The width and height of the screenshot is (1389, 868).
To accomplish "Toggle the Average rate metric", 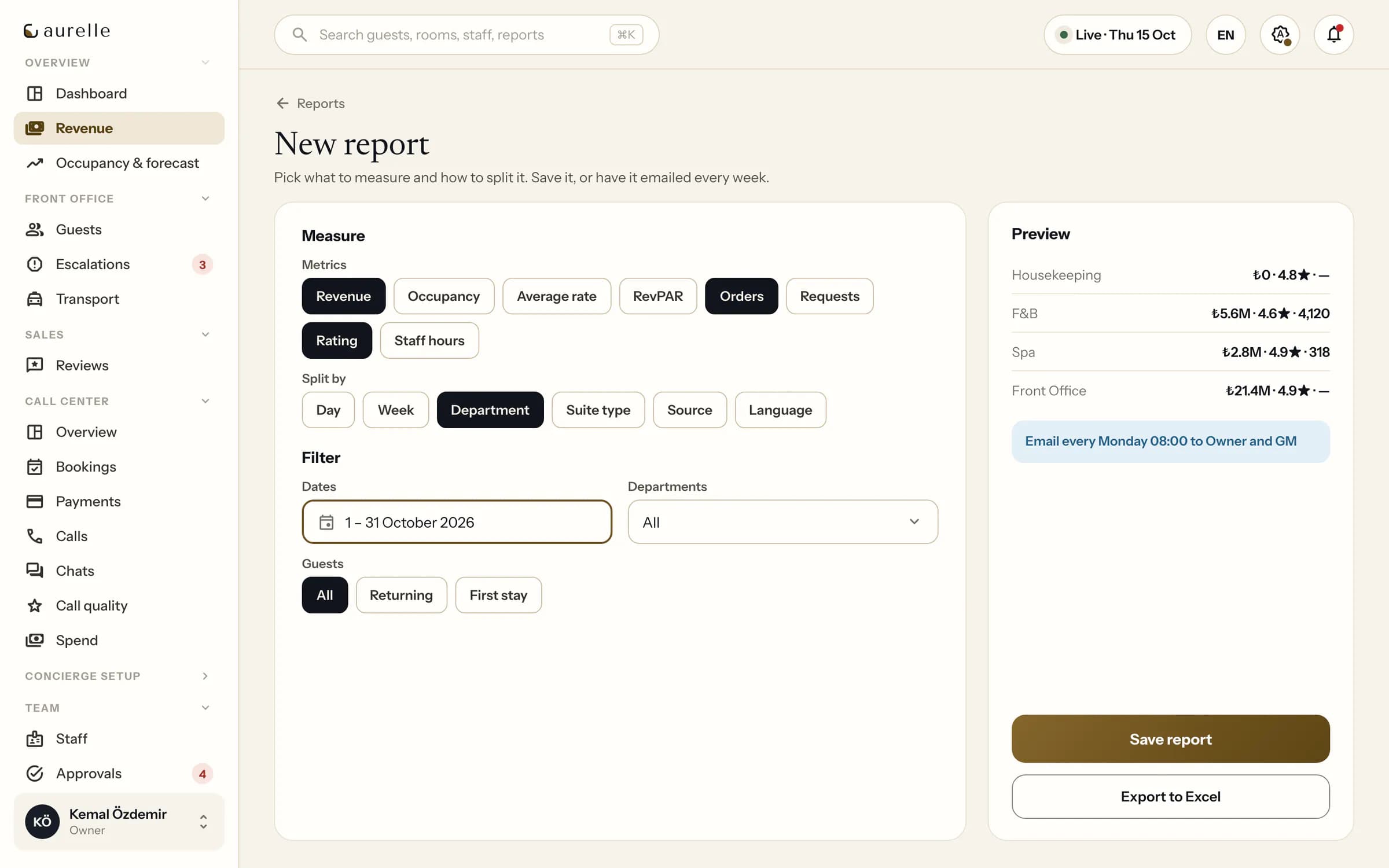I will 556,296.
